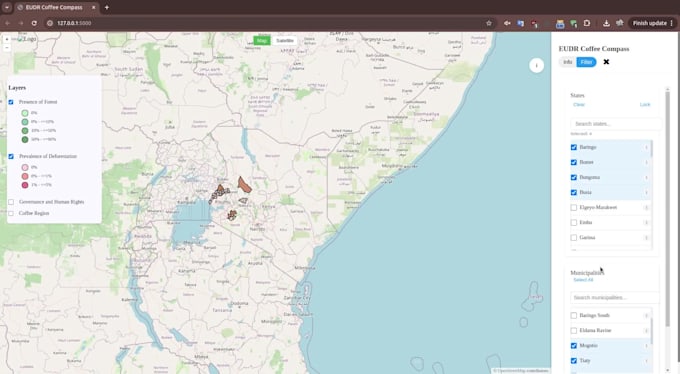Image resolution: width=680 pixels, height=374 pixels.
Task: Check the Embu state checkbox
Action: pyautogui.click(x=574, y=223)
